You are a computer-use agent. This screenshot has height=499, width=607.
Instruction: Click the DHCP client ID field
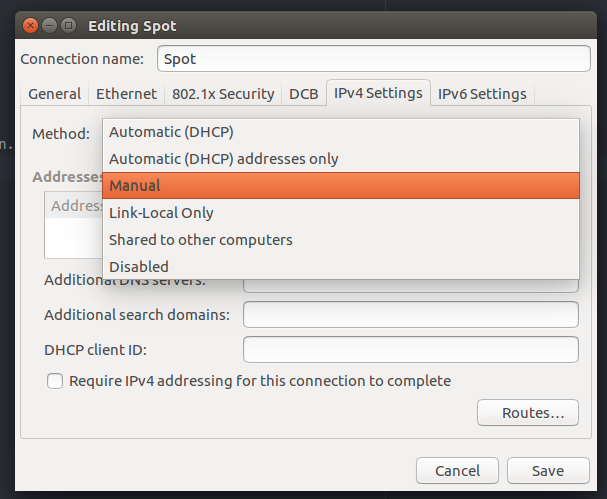(411, 350)
